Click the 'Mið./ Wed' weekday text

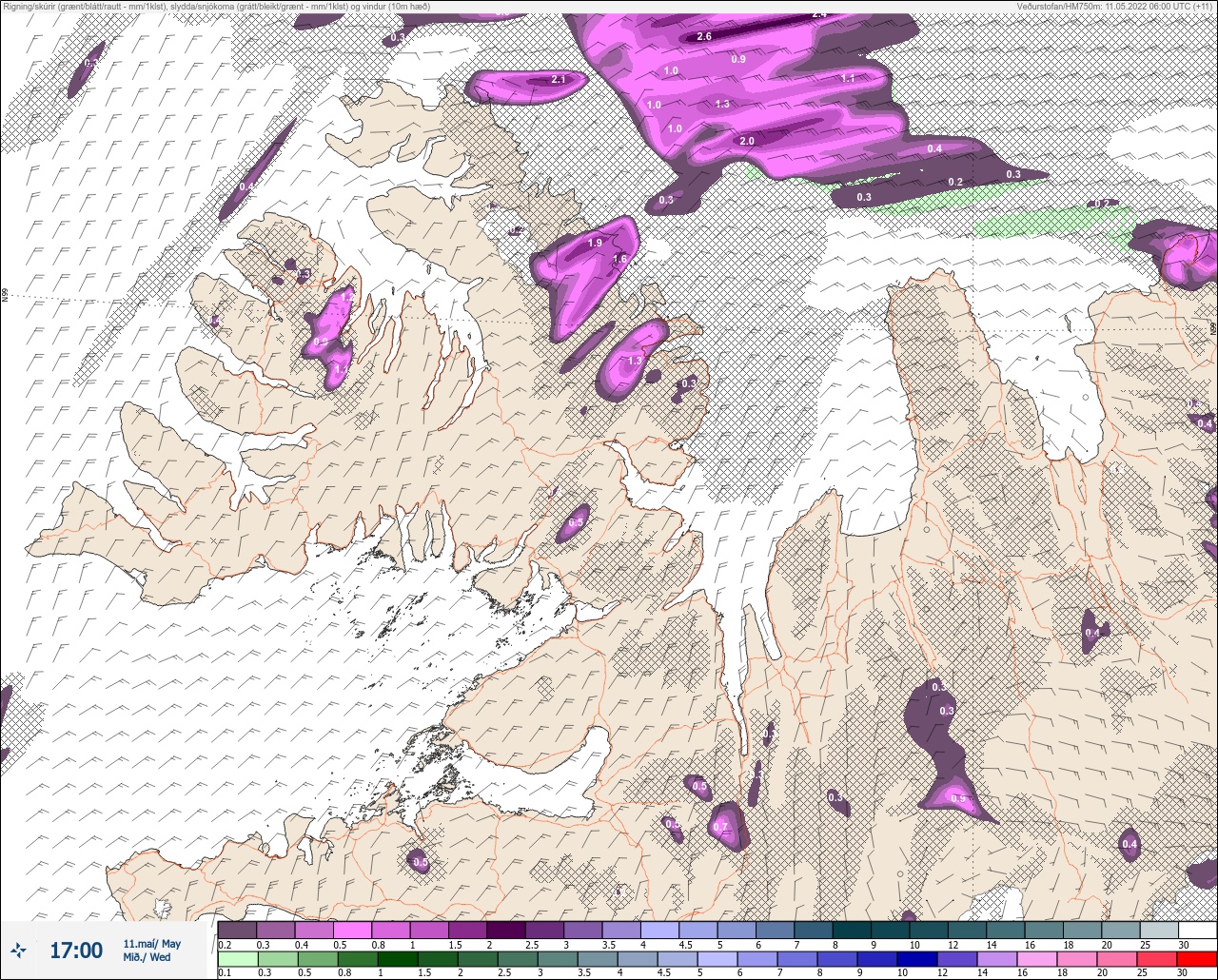pyautogui.click(x=147, y=957)
